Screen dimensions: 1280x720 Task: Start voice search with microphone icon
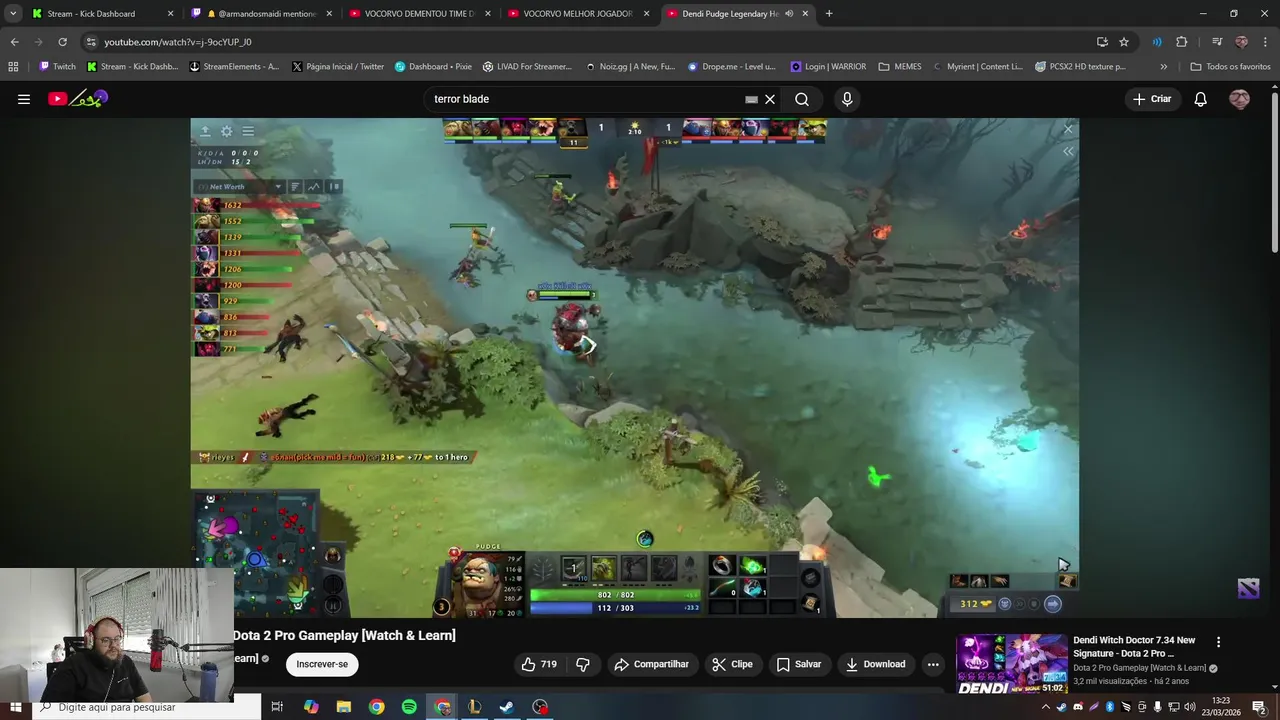point(847,99)
